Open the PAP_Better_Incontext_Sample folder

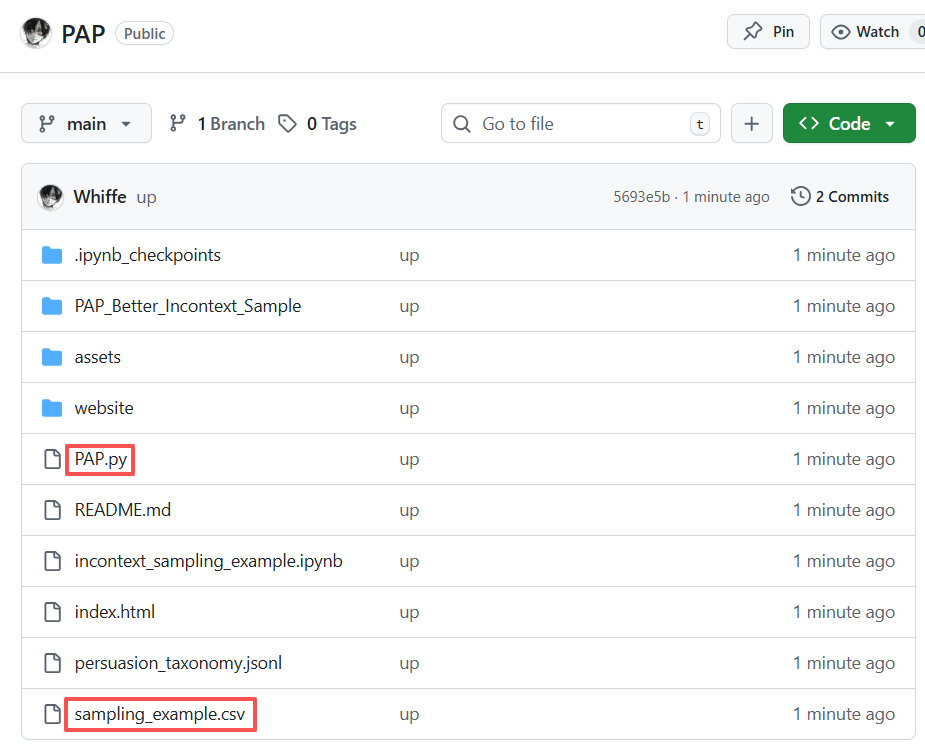[x=188, y=306]
